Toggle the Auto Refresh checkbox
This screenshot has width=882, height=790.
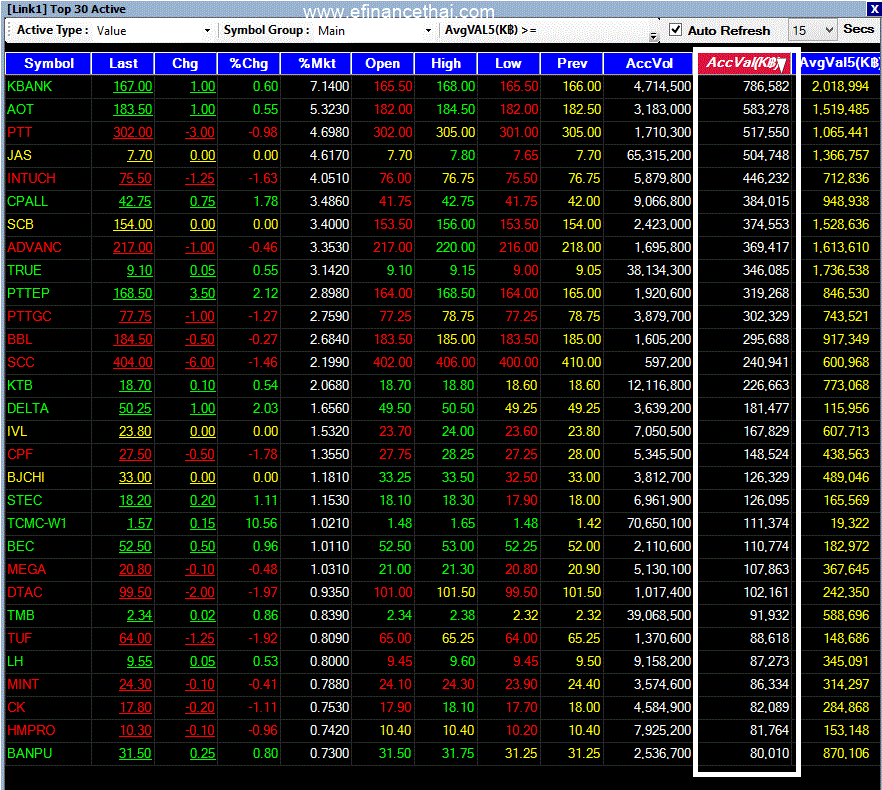676,30
